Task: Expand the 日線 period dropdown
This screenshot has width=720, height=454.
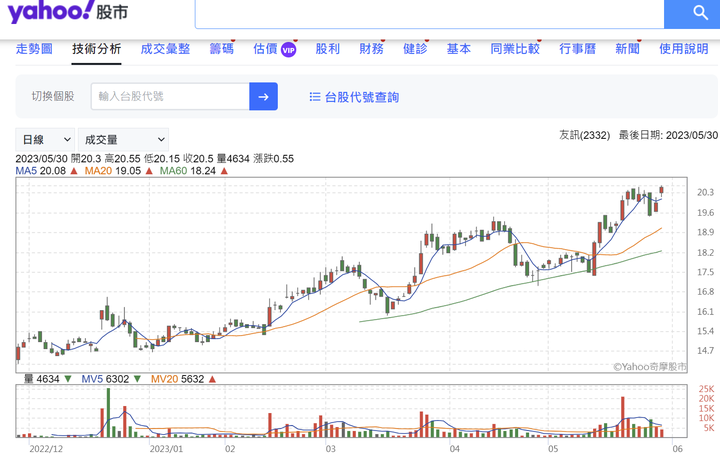Action: (45, 140)
